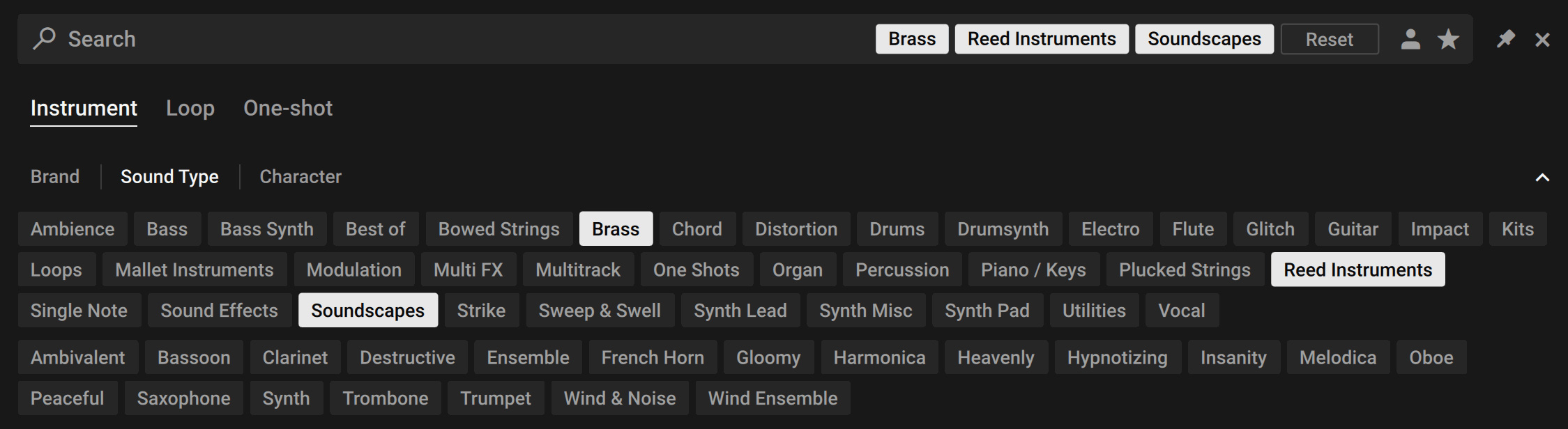The width and height of the screenshot is (1568, 429).
Task: Open the Character filter category
Action: coord(300,177)
